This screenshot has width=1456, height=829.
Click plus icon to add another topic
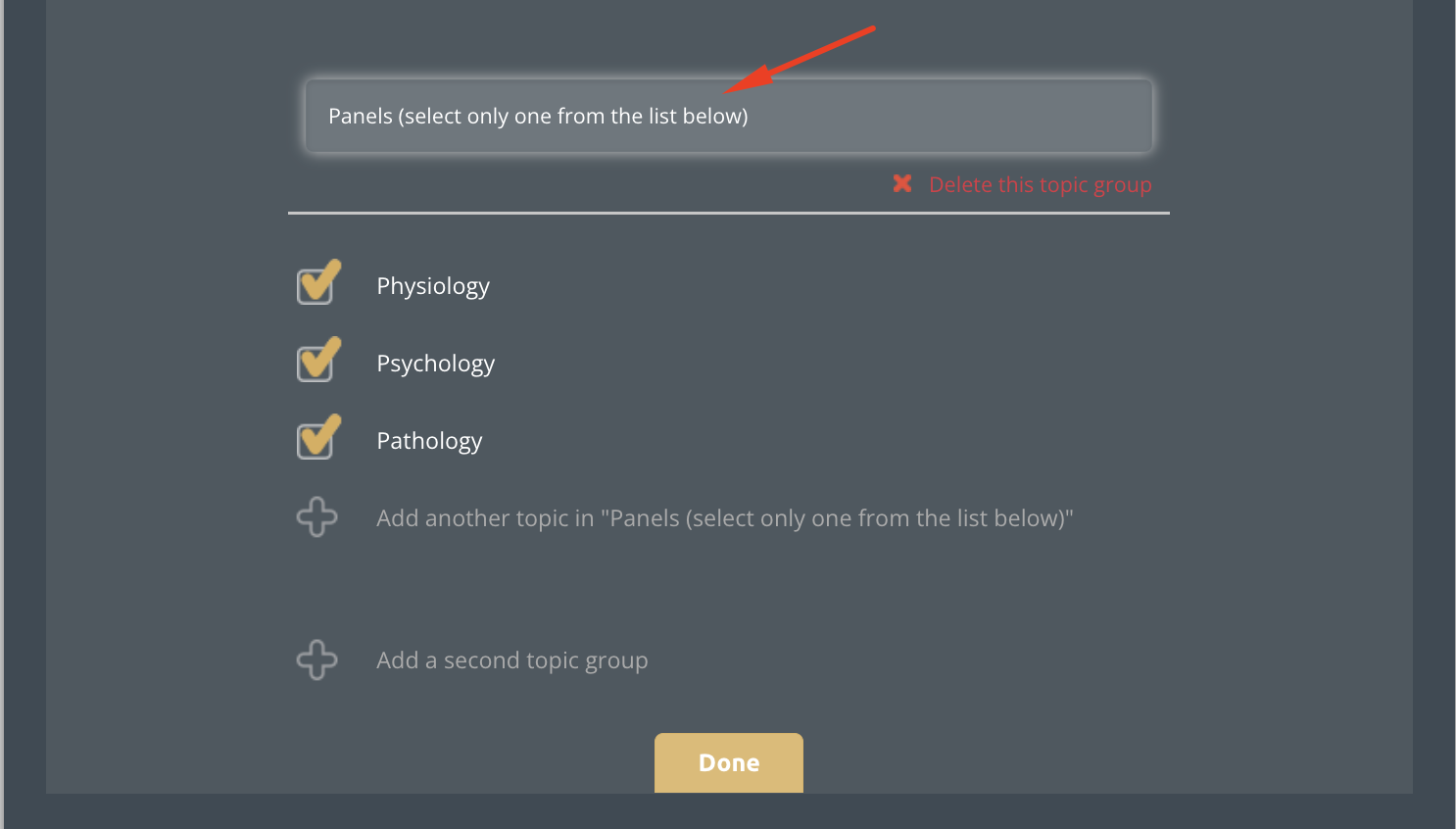(x=317, y=516)
